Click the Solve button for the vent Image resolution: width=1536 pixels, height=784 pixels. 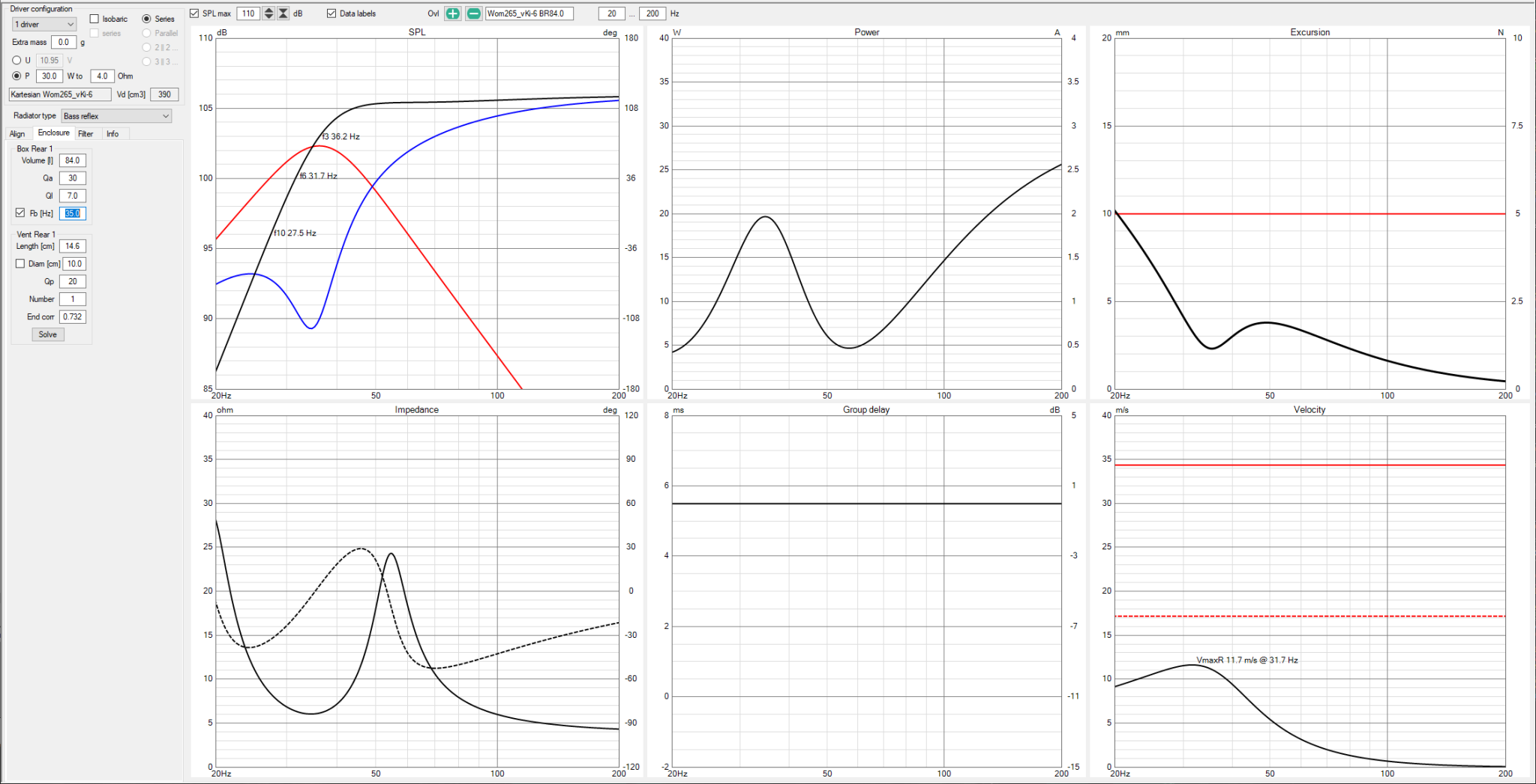pyautogui.click(x=48, y=334)
